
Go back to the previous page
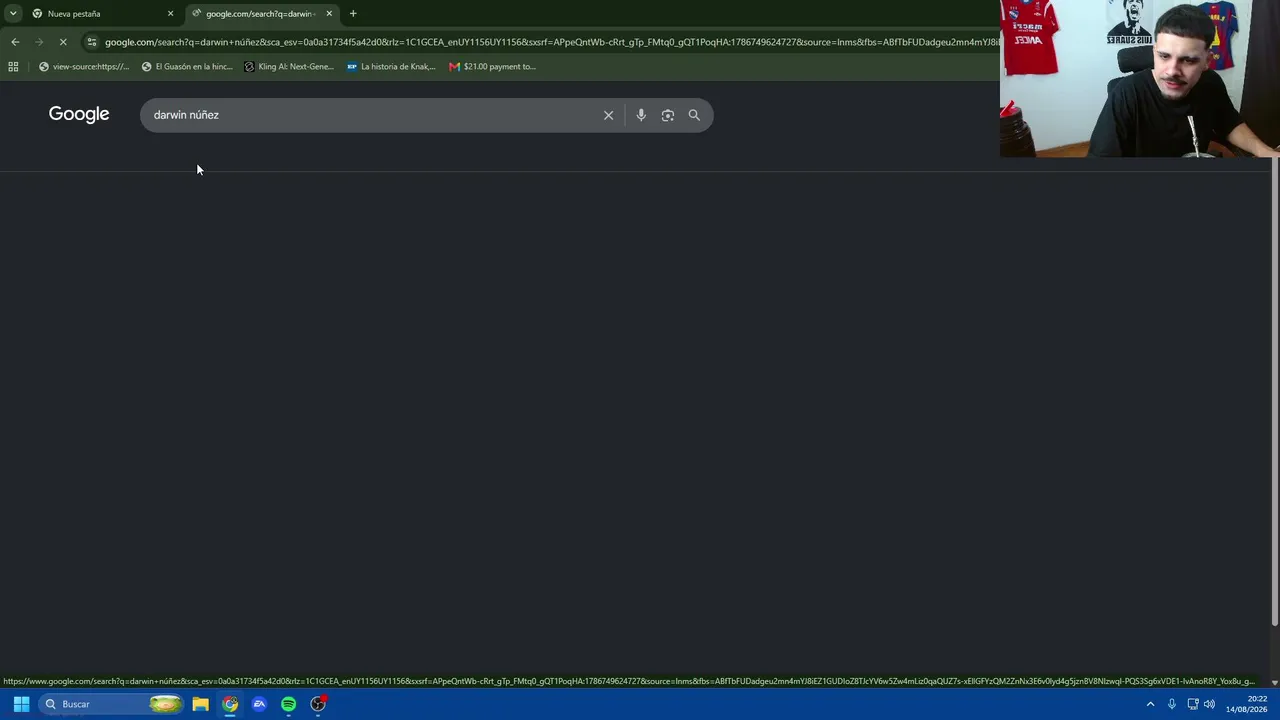click(x=15, y=42)
